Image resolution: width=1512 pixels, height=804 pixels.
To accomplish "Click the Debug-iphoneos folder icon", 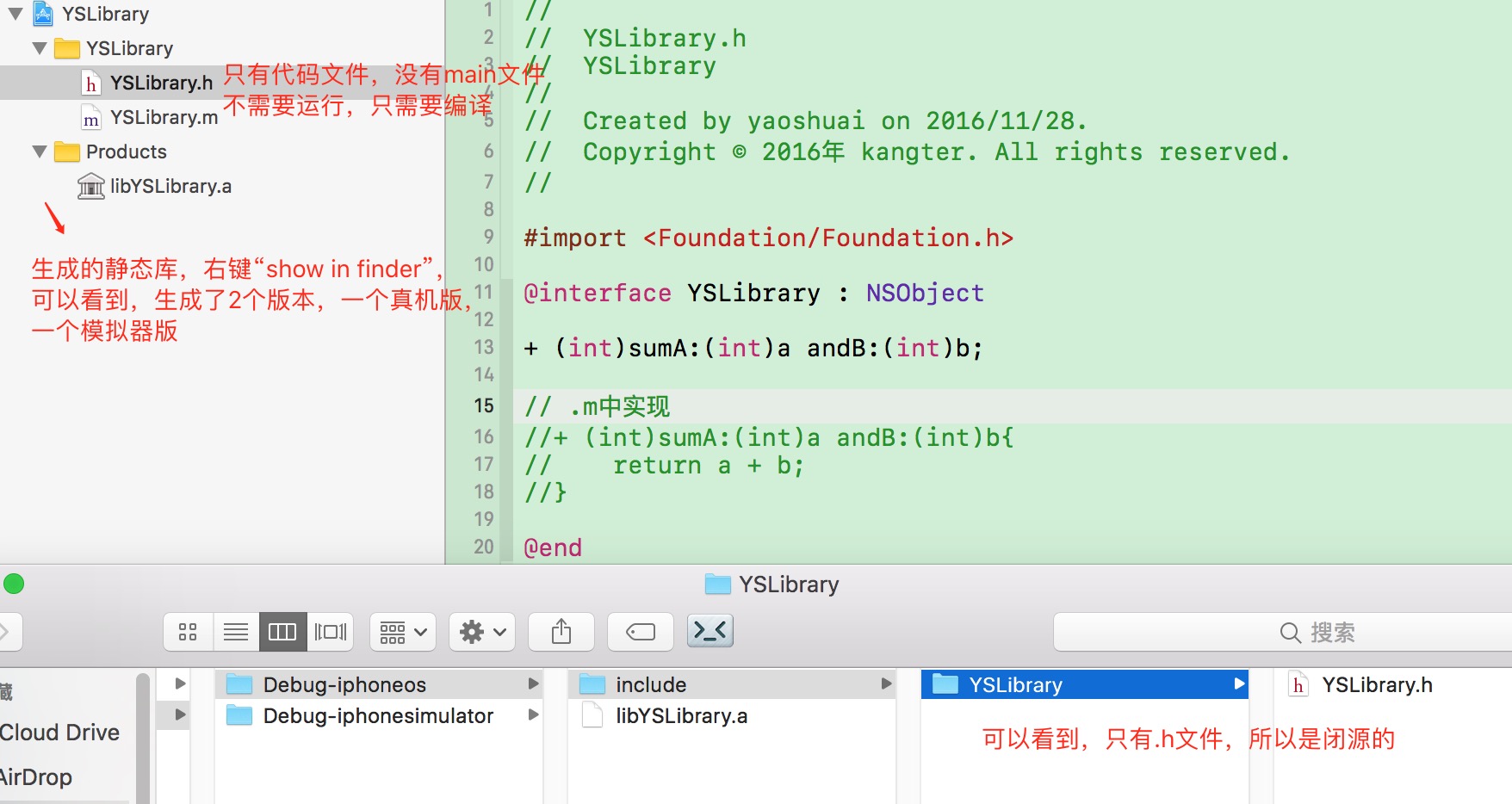I will (x=239, y=684).
